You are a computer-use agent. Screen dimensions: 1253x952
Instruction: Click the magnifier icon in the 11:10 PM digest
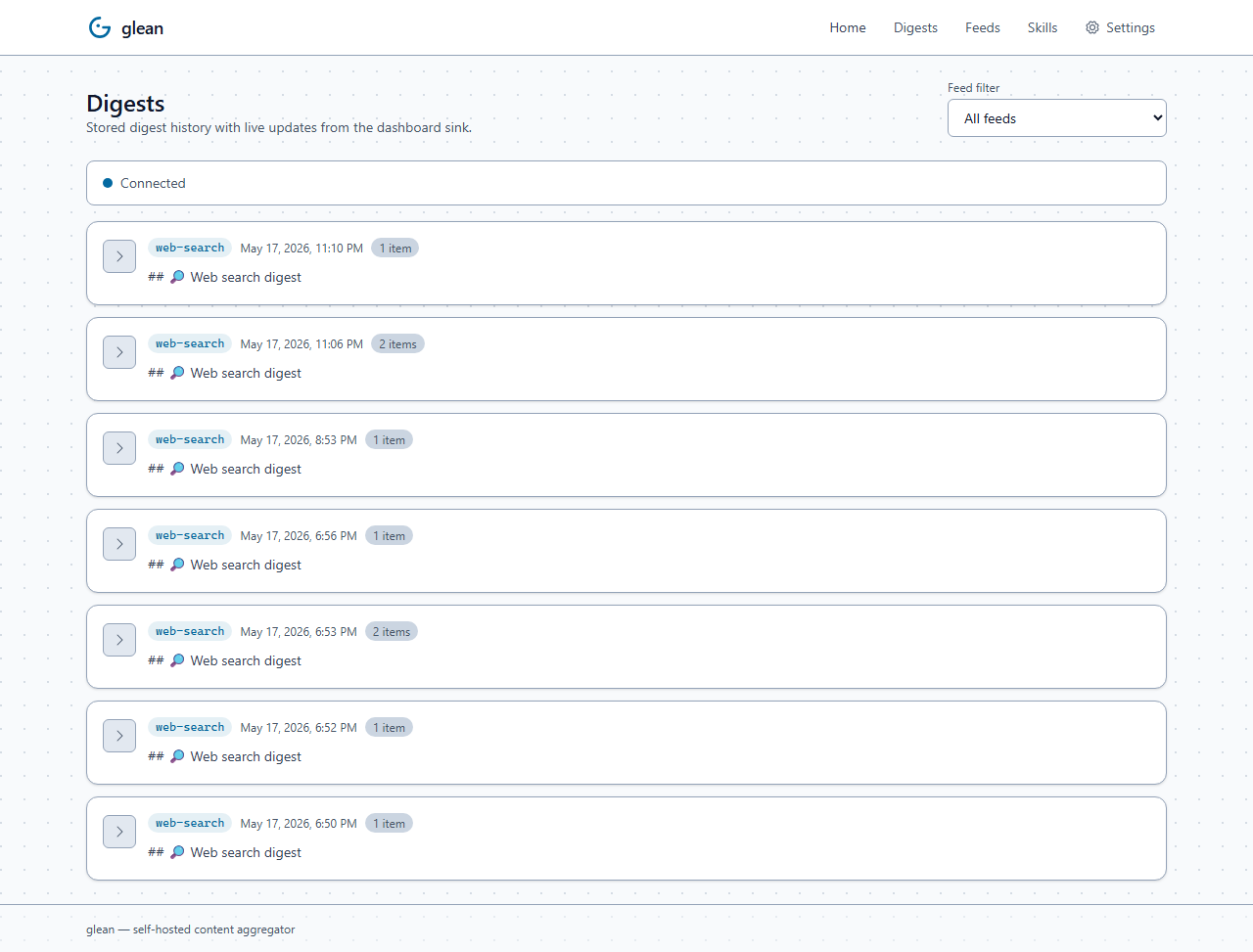click(177, 277)
